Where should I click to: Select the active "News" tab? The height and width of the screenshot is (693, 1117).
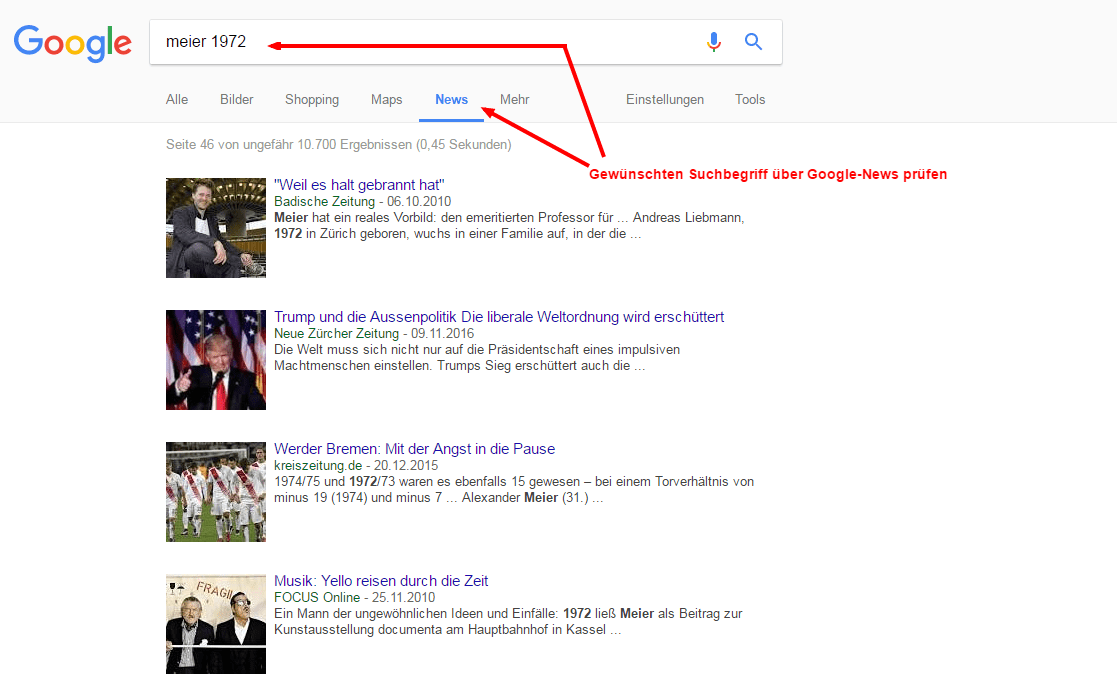(x=451, y=99)
